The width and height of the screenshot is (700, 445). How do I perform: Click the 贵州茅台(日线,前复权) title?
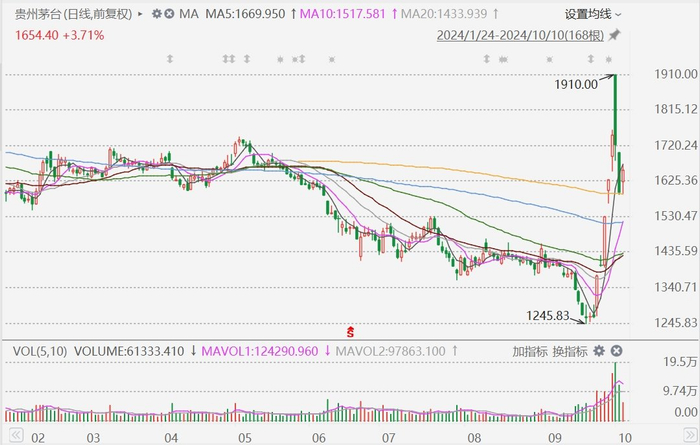point(74,14)
